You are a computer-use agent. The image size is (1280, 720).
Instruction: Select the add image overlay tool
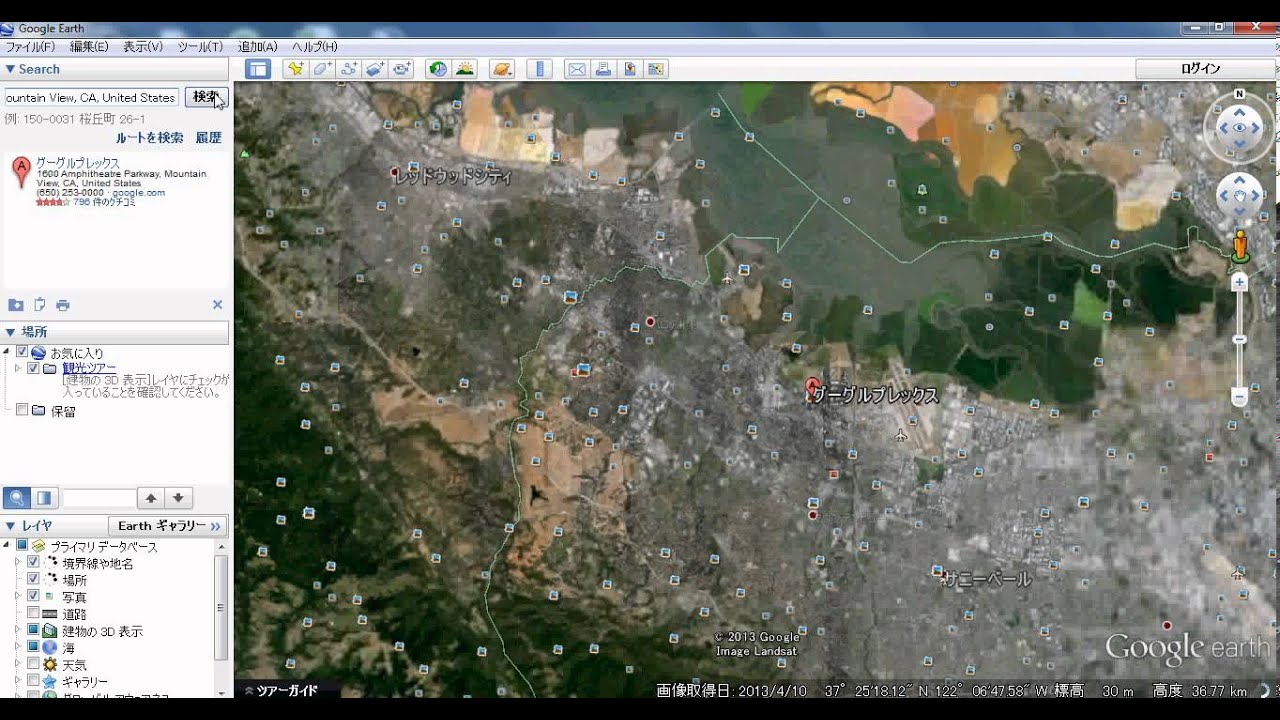375,69
